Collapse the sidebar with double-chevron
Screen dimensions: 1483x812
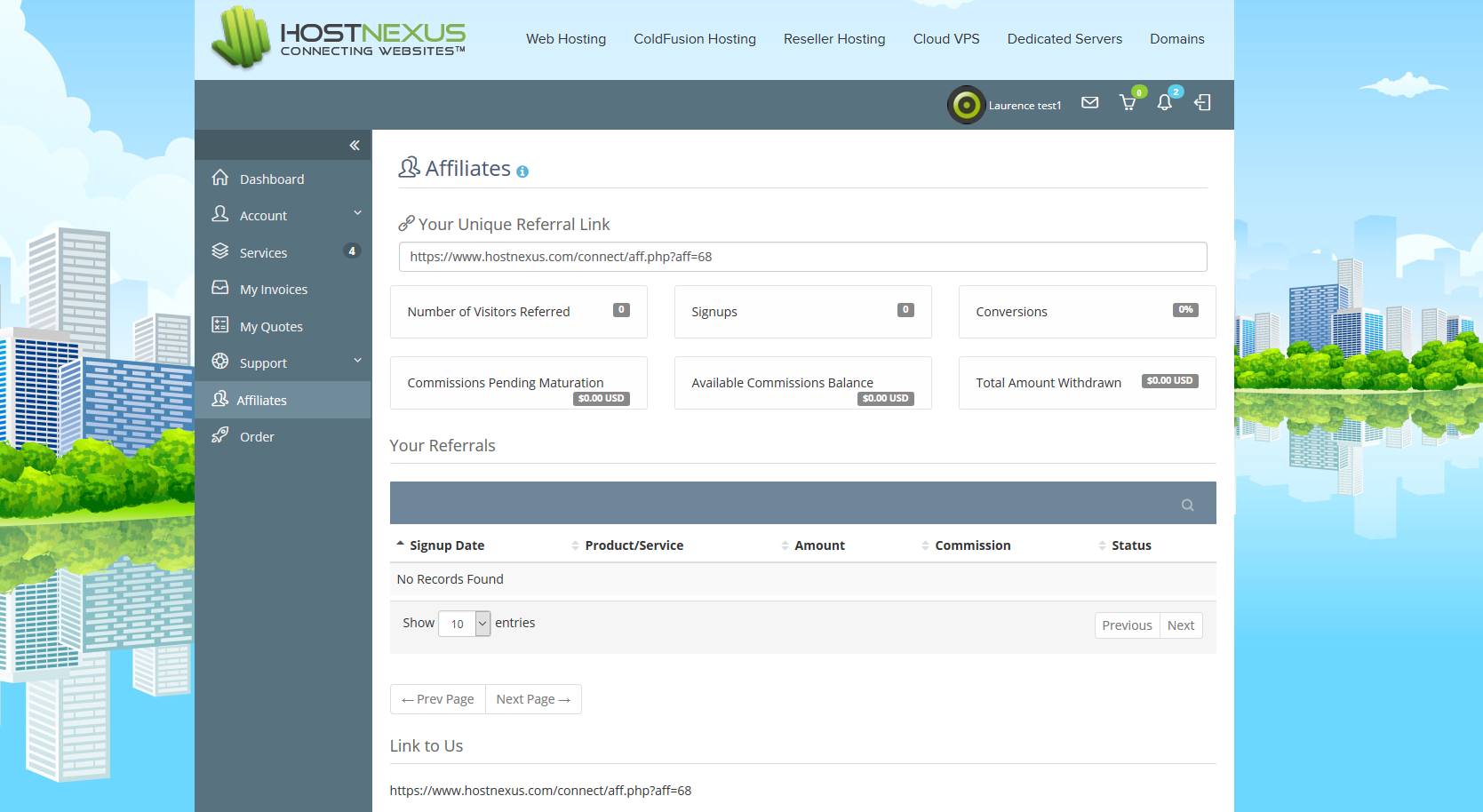click(x=354, y=146)
